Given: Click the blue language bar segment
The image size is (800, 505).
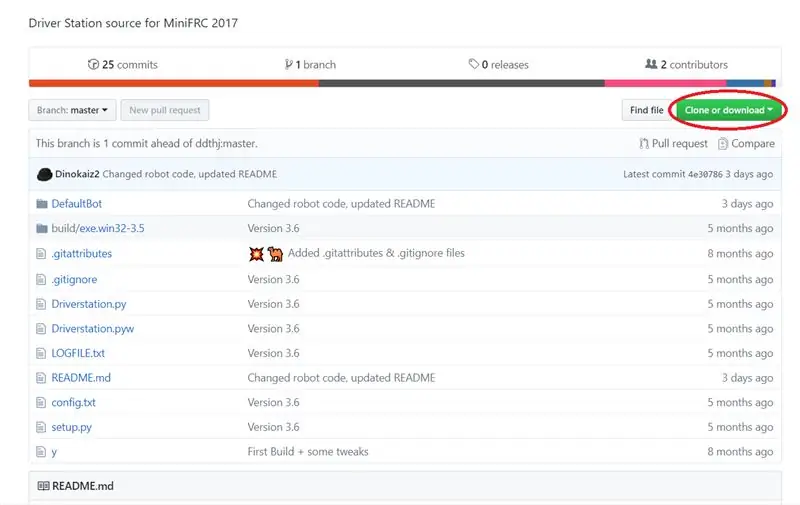Looking at the screenshot, I should tap(745, 83).
